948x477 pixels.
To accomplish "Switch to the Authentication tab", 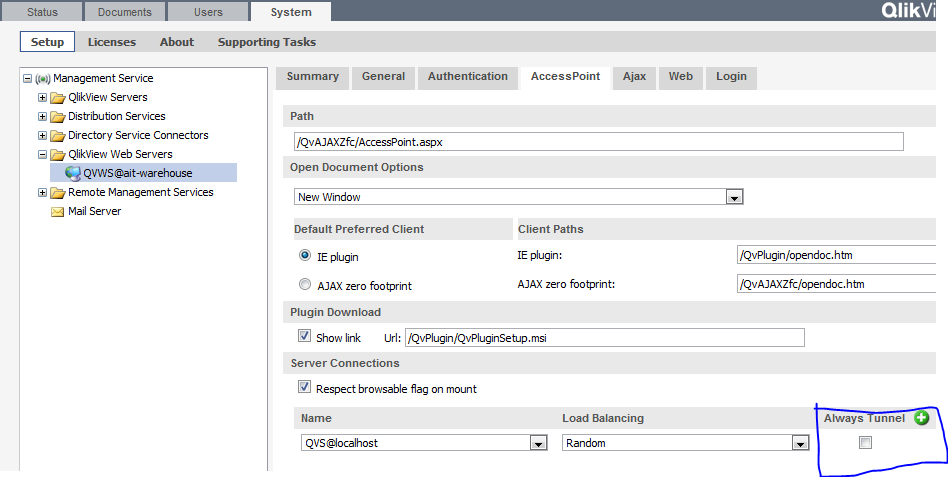I will 467,77.
